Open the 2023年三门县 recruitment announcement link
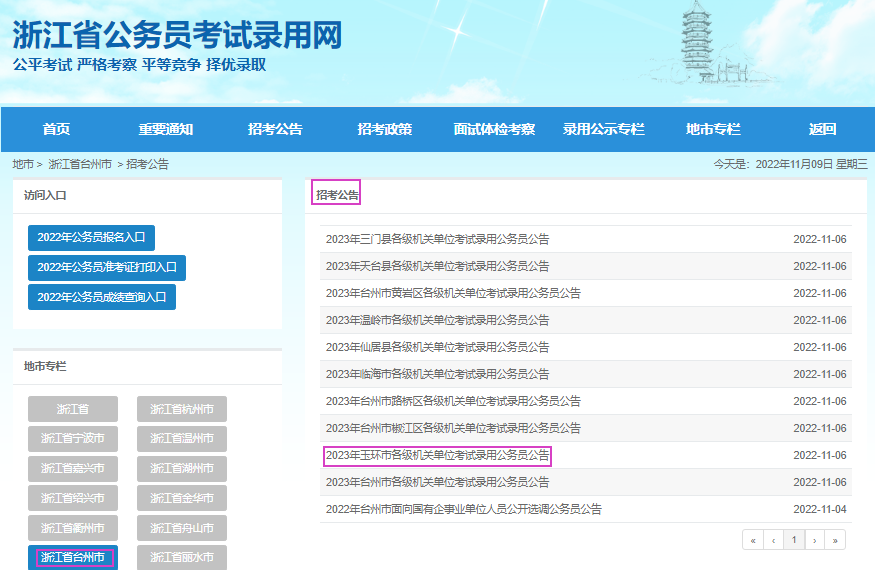The width and height of the screenshot is (875, 570). 437,240
